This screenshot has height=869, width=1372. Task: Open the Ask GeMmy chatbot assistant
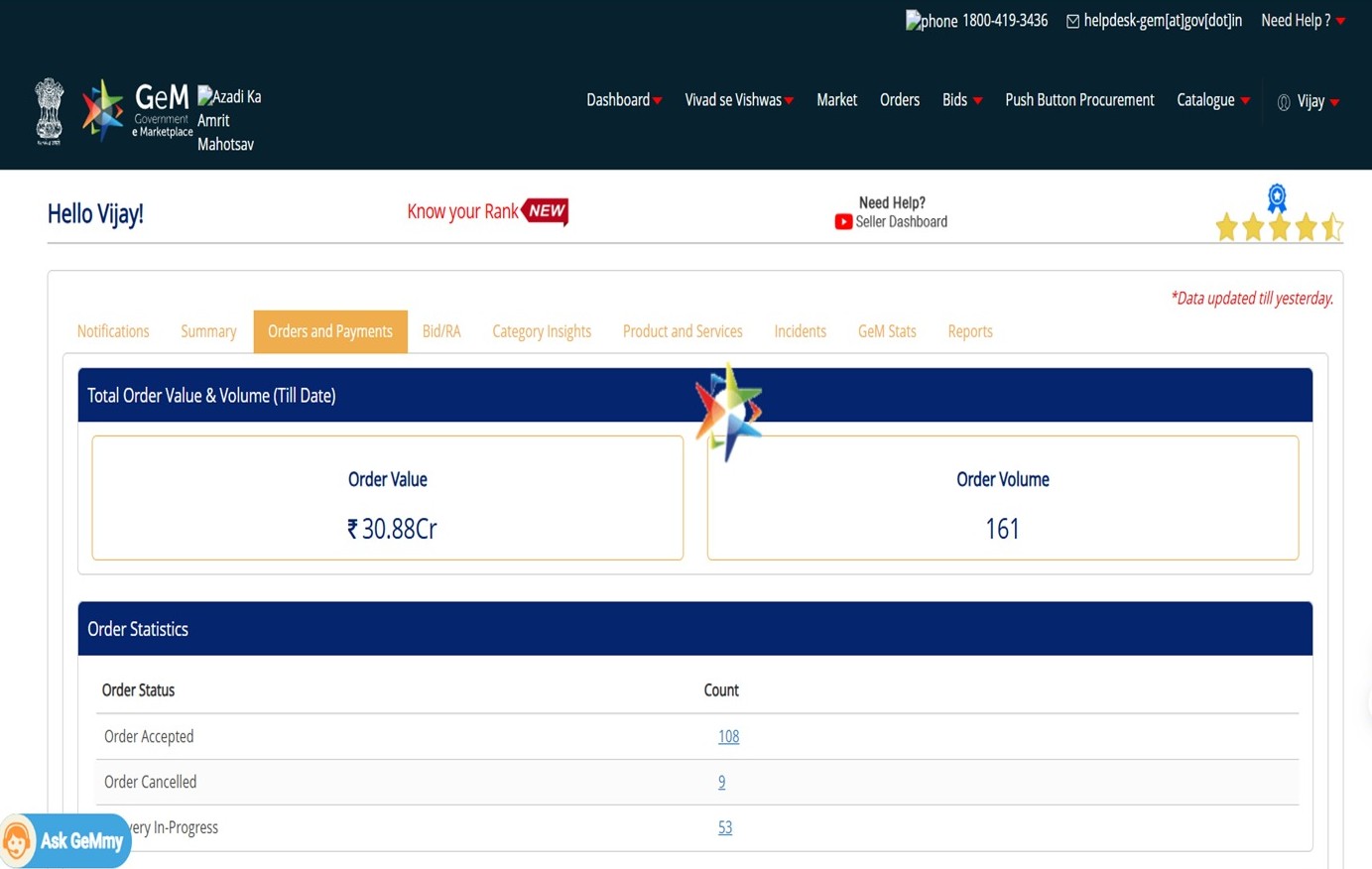(x=65, y=840)
